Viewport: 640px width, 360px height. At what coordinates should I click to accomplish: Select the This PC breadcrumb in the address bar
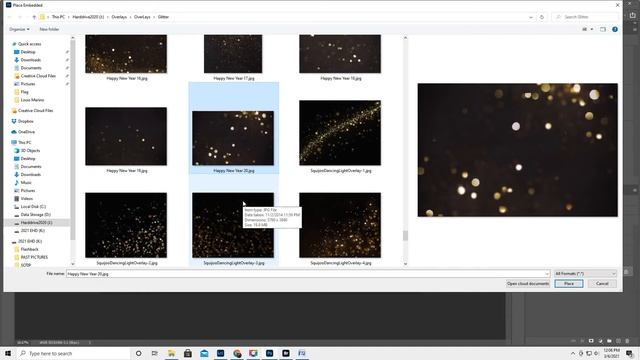(58, 17)
